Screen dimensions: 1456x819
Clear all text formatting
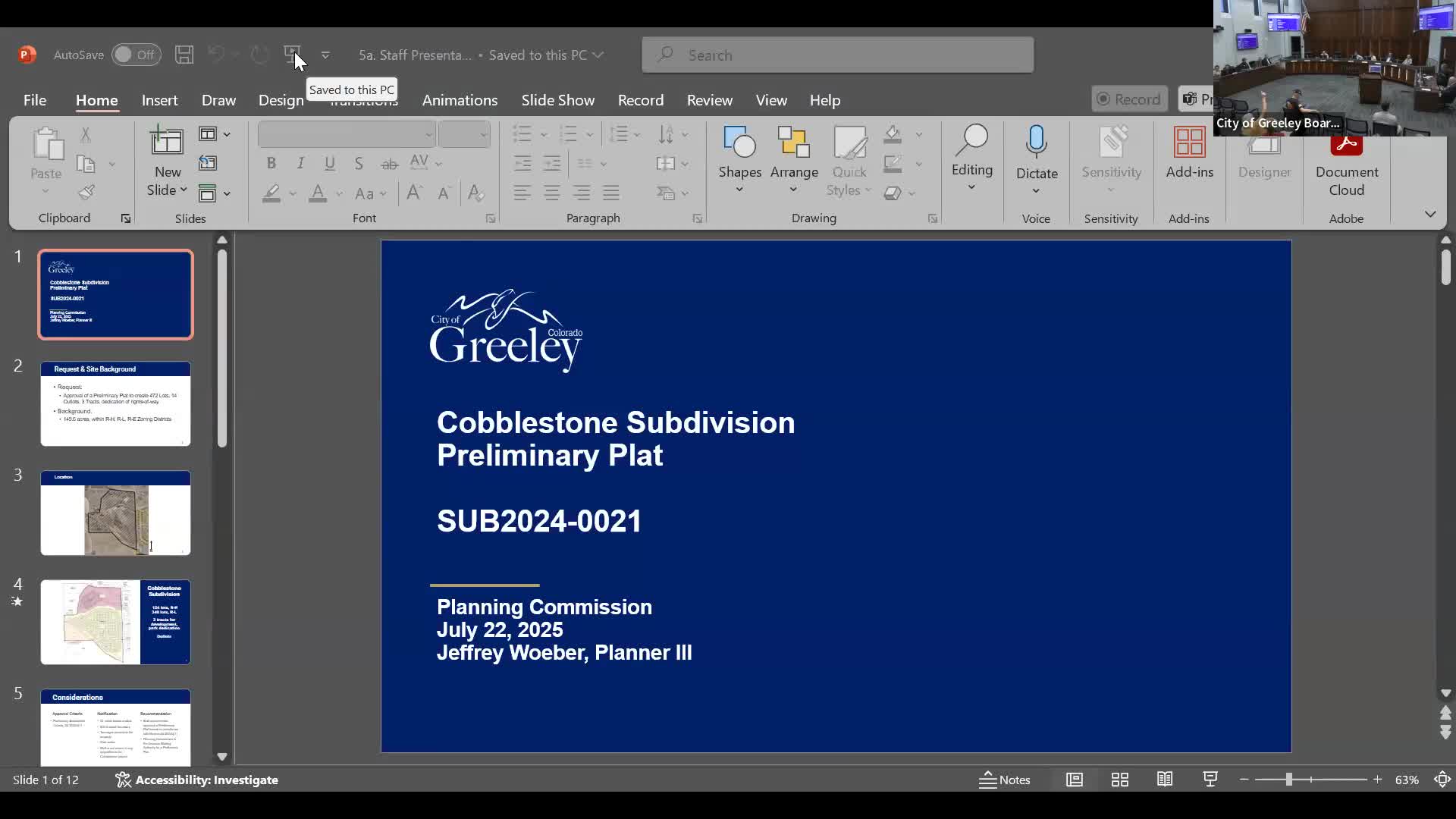[x=475, y=193]
